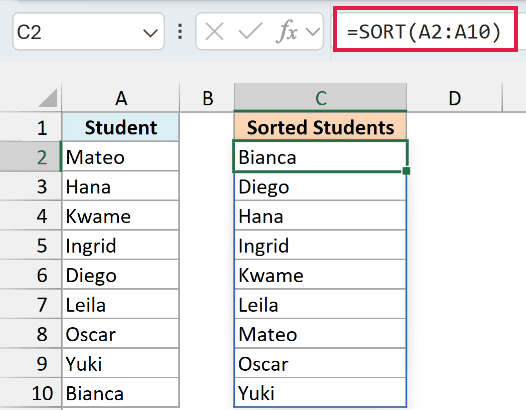
Task: Select cell A6 containing Diego
Action: [121, 275]
